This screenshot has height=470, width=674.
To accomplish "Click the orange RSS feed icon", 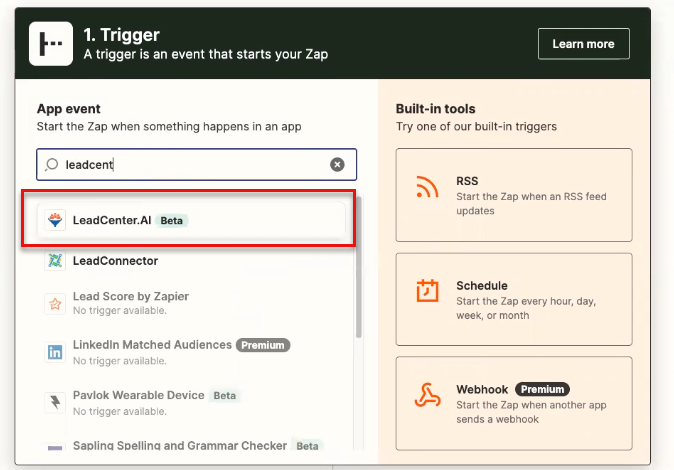I will 427,187.
